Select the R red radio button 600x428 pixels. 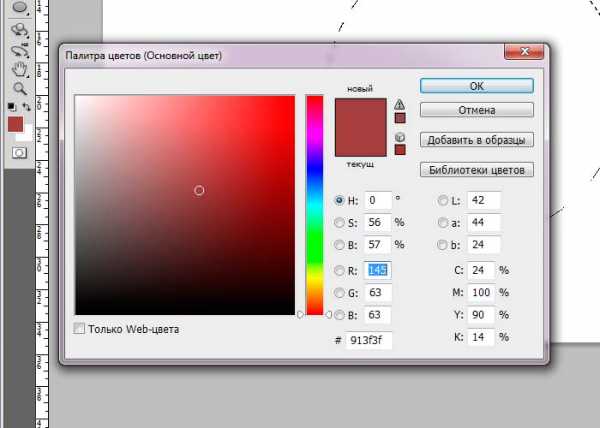pyautogui.click(x=339, y=270)
